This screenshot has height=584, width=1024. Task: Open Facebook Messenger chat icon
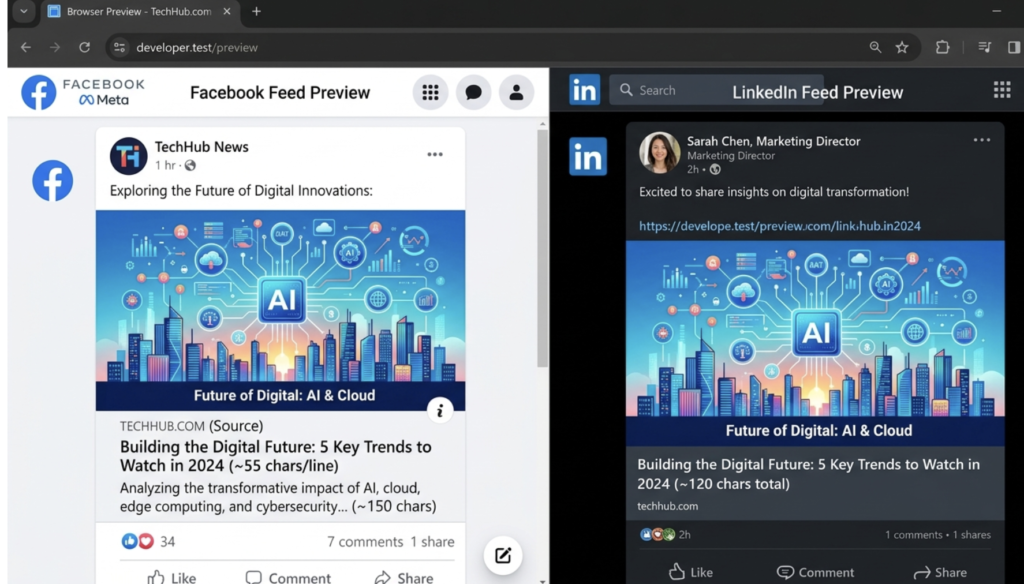473,92
